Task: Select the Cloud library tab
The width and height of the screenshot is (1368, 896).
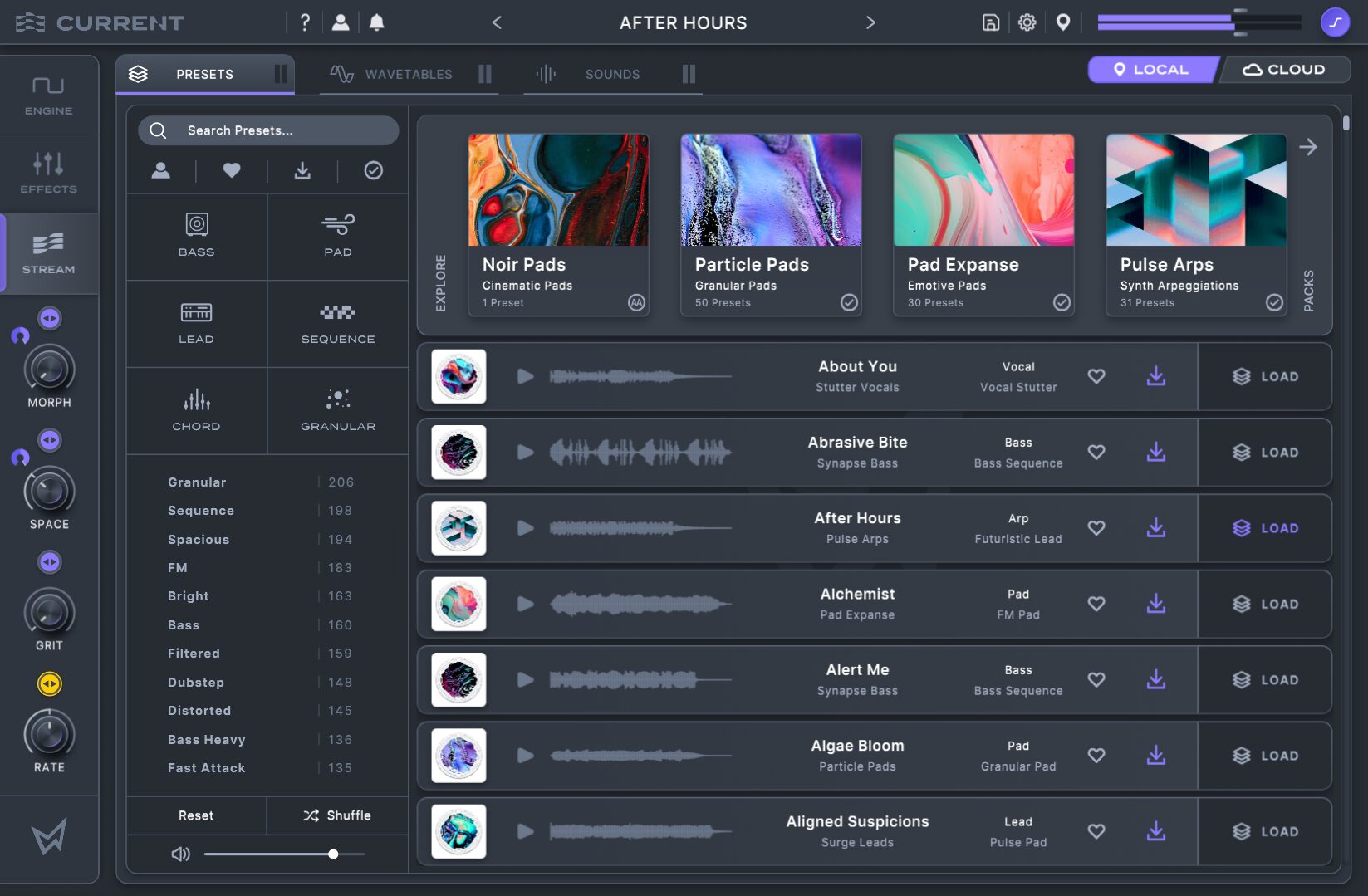Action: click(x=1284, y=70)
